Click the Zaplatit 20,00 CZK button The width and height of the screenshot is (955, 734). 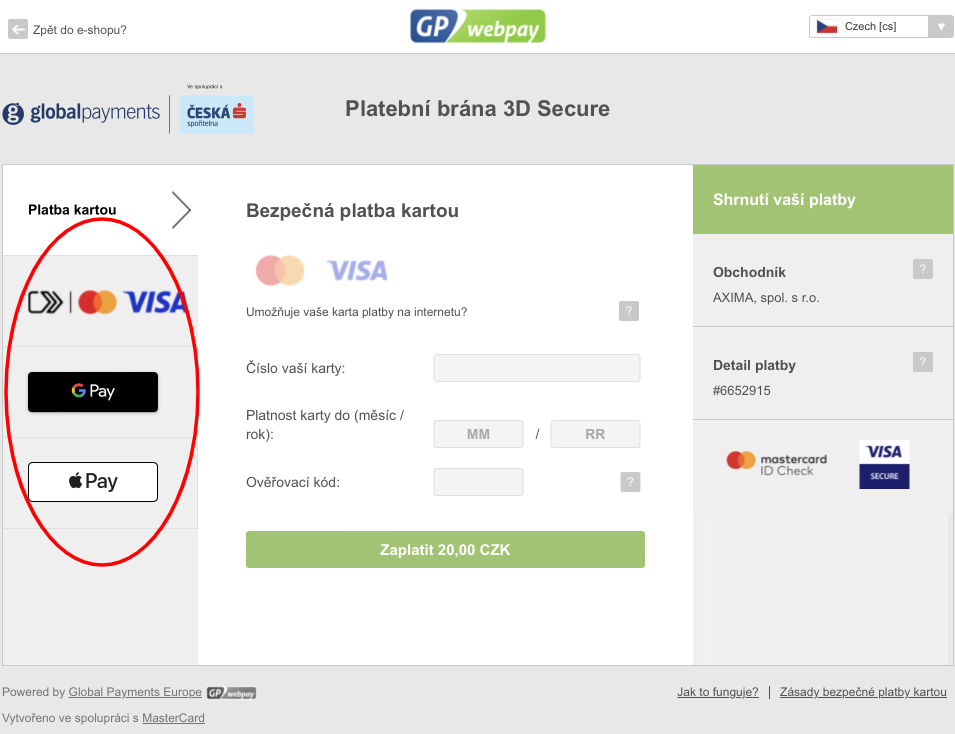pyautogui.click(x=445, y=549)
